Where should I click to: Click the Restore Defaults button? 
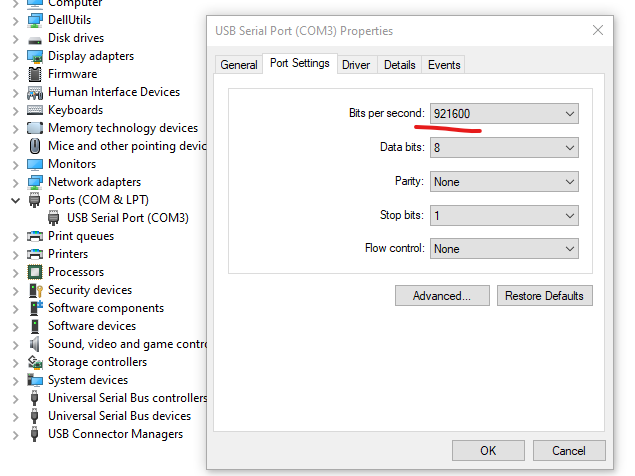[544, 296]
